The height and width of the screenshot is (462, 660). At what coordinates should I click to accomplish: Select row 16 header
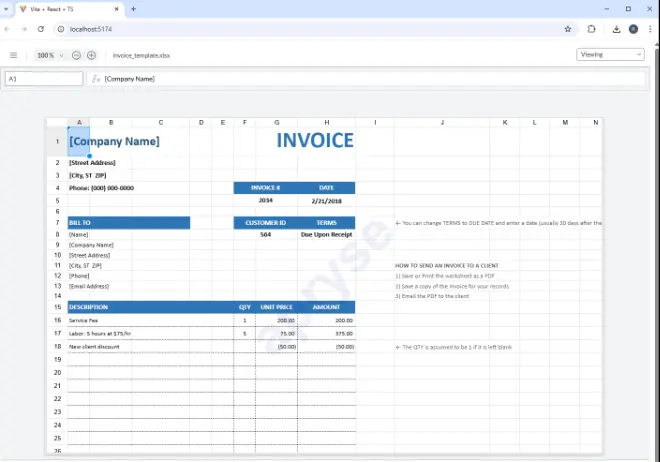pyautogui.click(x=57, y=320)
